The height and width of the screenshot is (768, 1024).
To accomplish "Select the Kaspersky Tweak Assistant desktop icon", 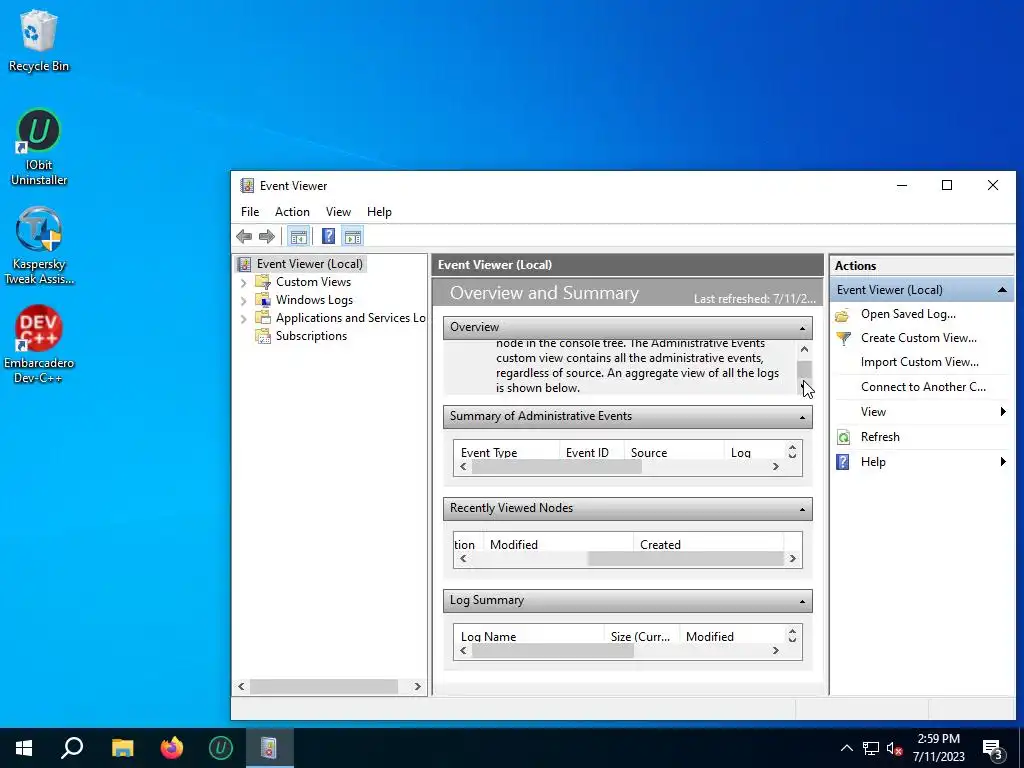I will [39, 246].
